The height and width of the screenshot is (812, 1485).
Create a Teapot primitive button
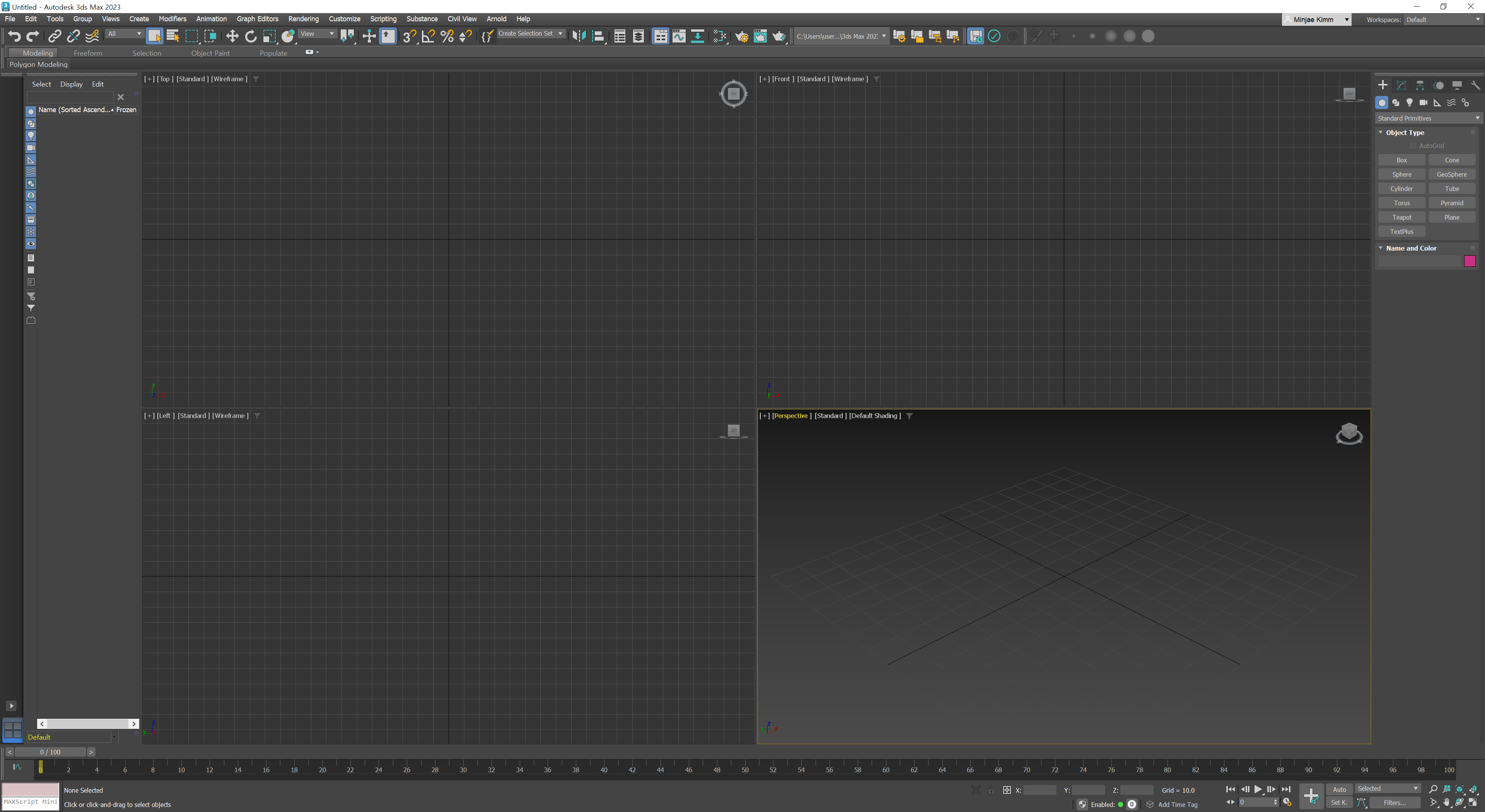coord(1401,217)
